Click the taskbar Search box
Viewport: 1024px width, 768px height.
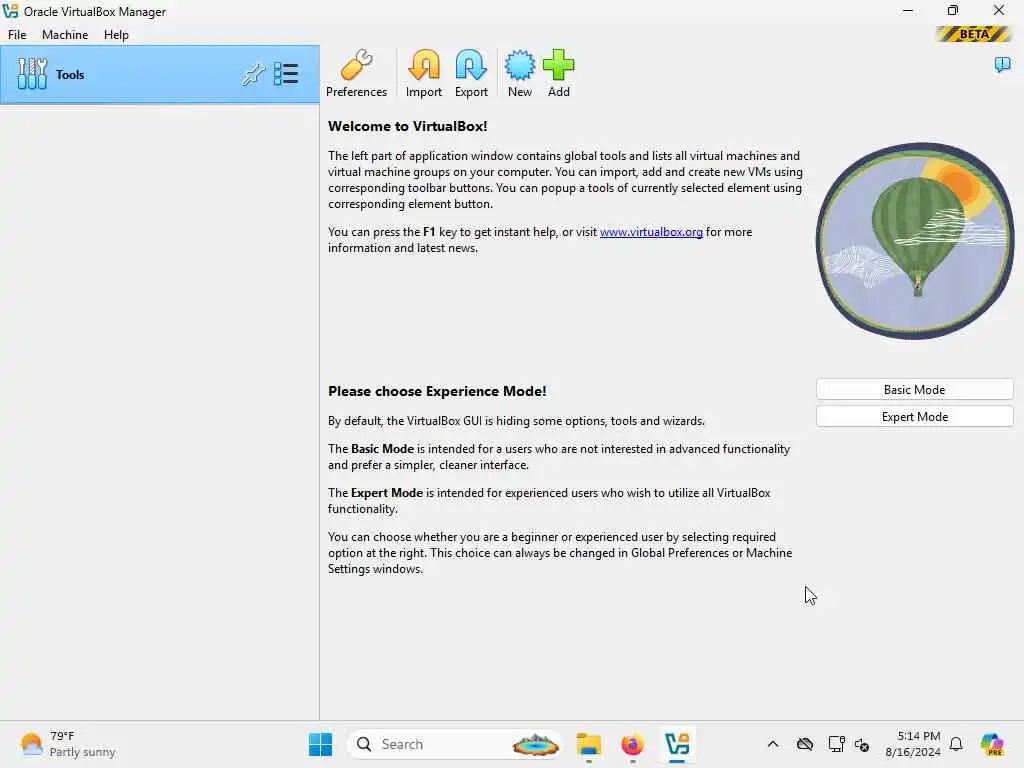coord(455,744)
